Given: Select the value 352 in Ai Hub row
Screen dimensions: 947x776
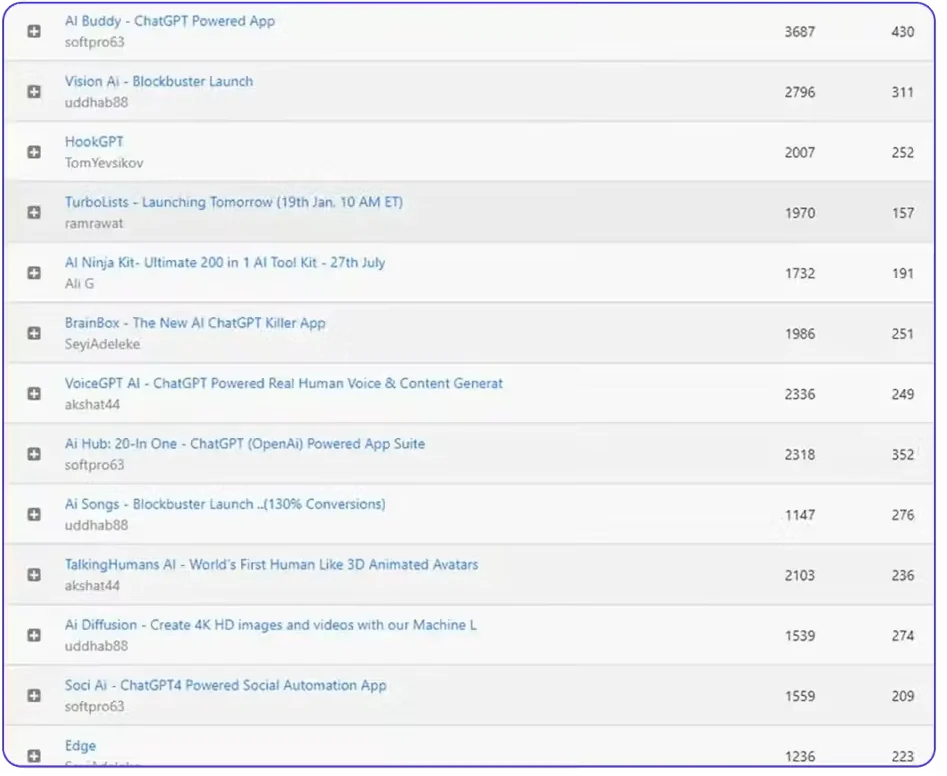Looking at the screenshot, I should (x=902, y=455).
